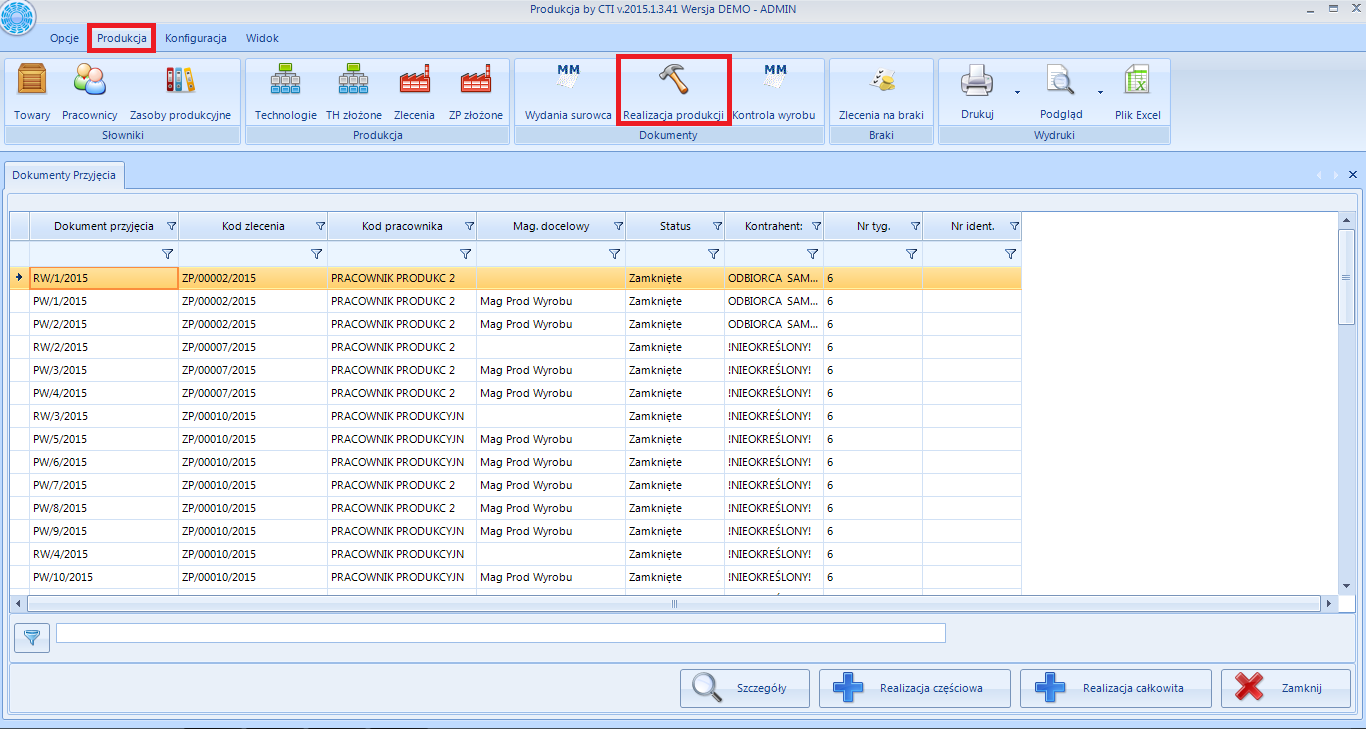
Task: Open Realizacja produkcji hammer icon
Action: coord(673,79)
